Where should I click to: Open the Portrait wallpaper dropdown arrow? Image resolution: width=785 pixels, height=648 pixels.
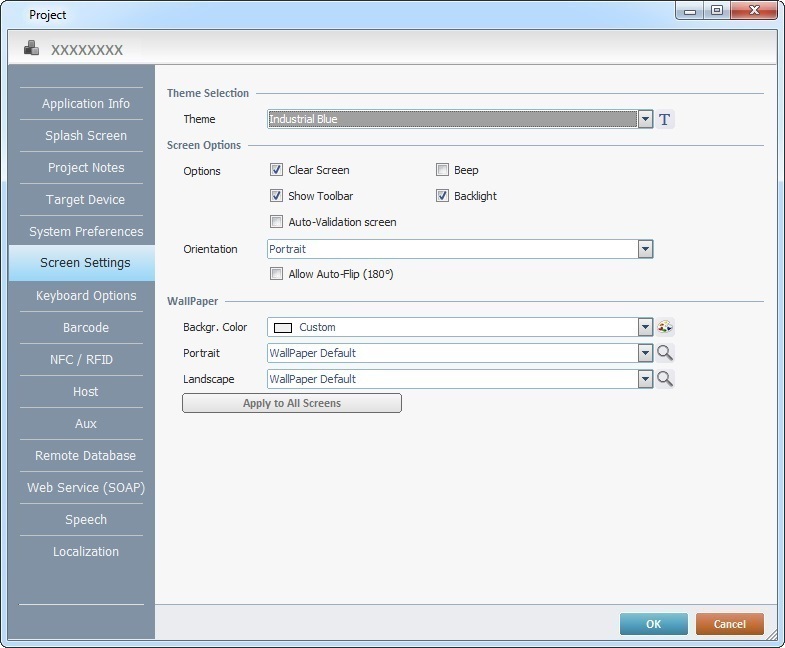pos(645,353)
